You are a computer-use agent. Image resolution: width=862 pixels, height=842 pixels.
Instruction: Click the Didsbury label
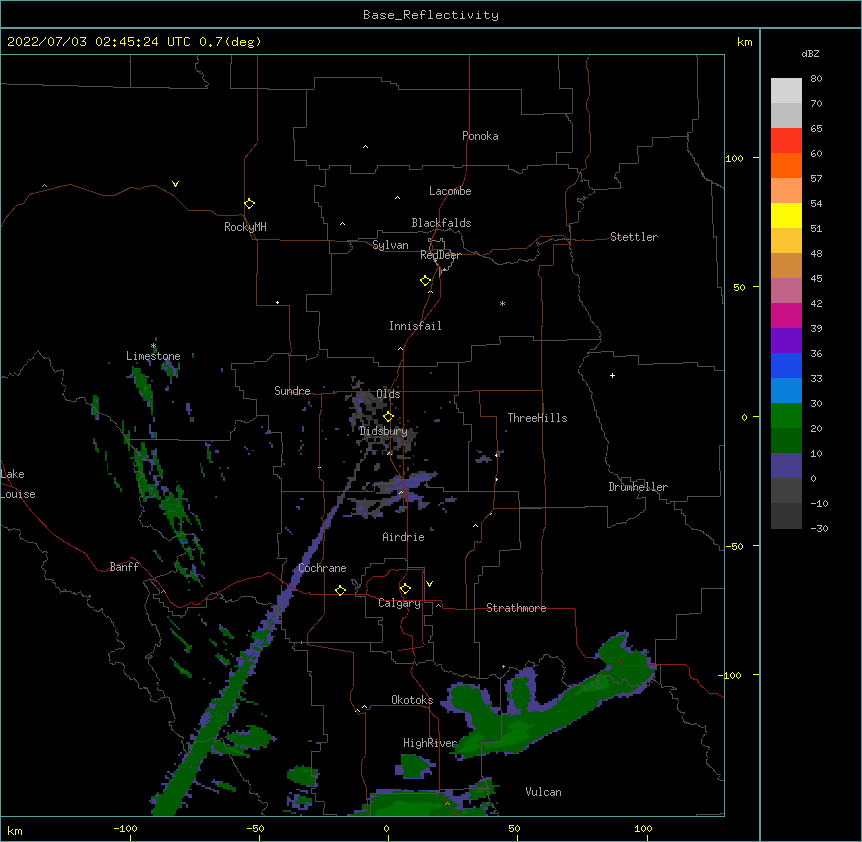point(383,431)
